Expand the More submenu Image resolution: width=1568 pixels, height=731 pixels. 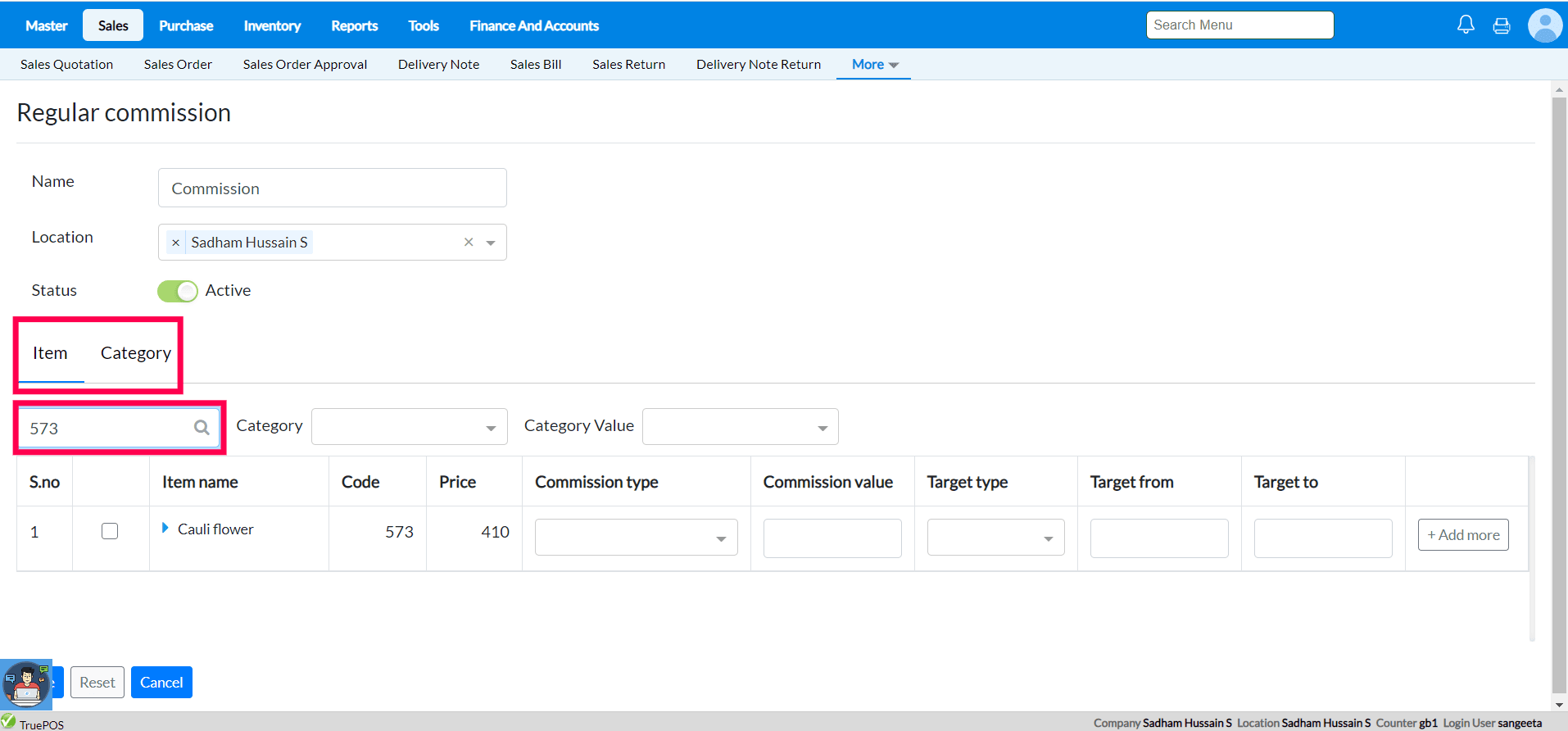click(875, 64)
